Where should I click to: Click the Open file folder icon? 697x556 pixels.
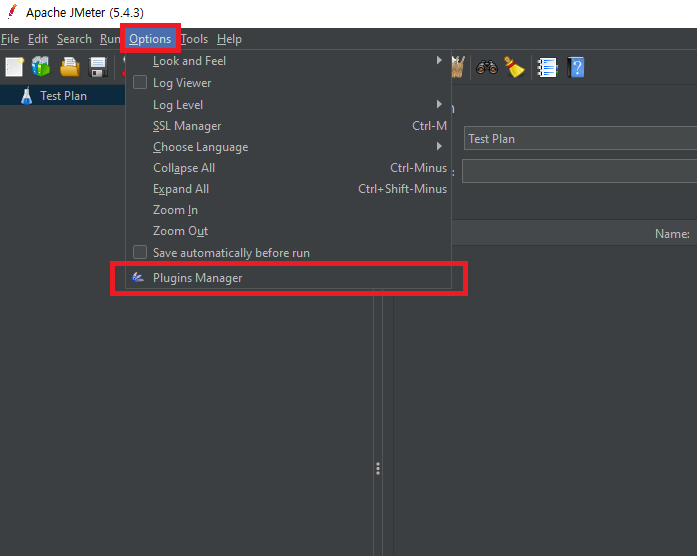click(70, 67)
